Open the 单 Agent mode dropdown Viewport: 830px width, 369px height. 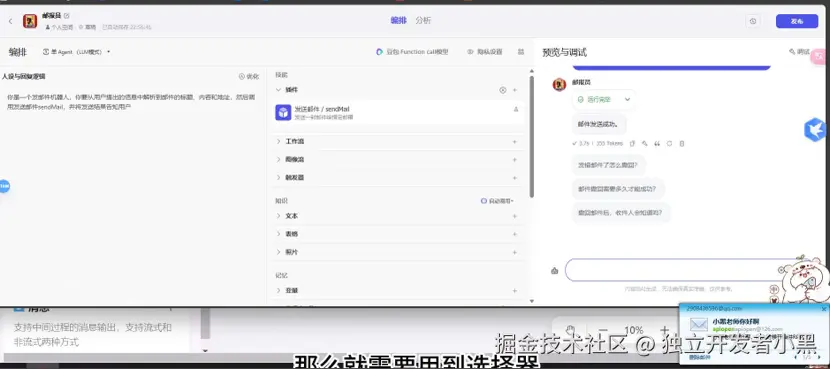[77, 52]
